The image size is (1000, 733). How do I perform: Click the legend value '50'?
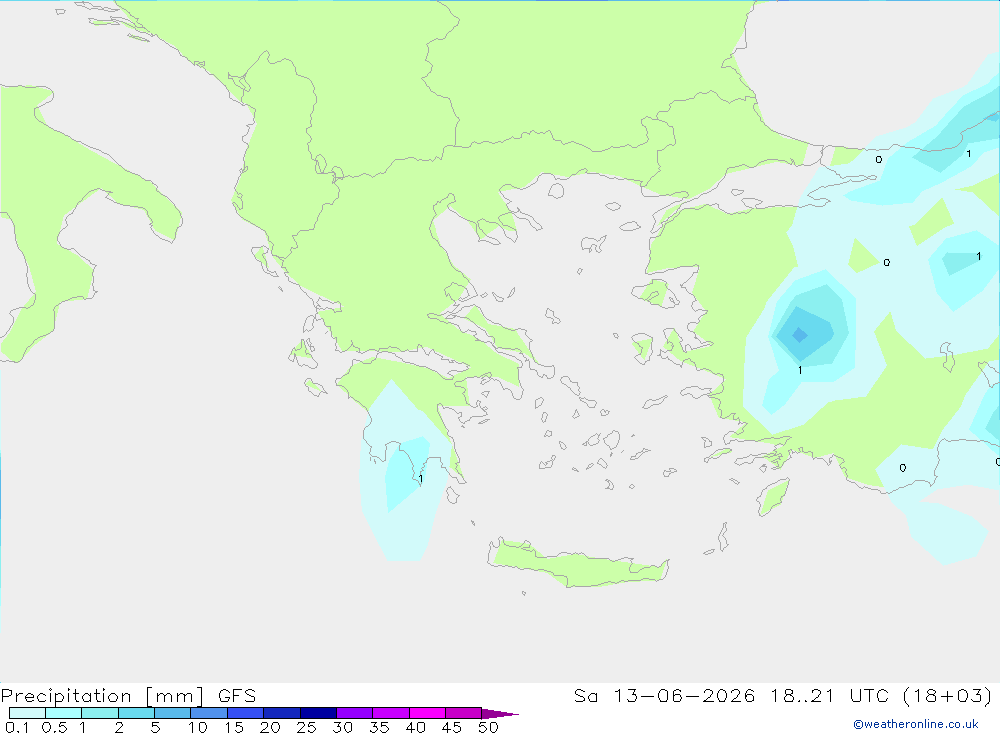489,727
